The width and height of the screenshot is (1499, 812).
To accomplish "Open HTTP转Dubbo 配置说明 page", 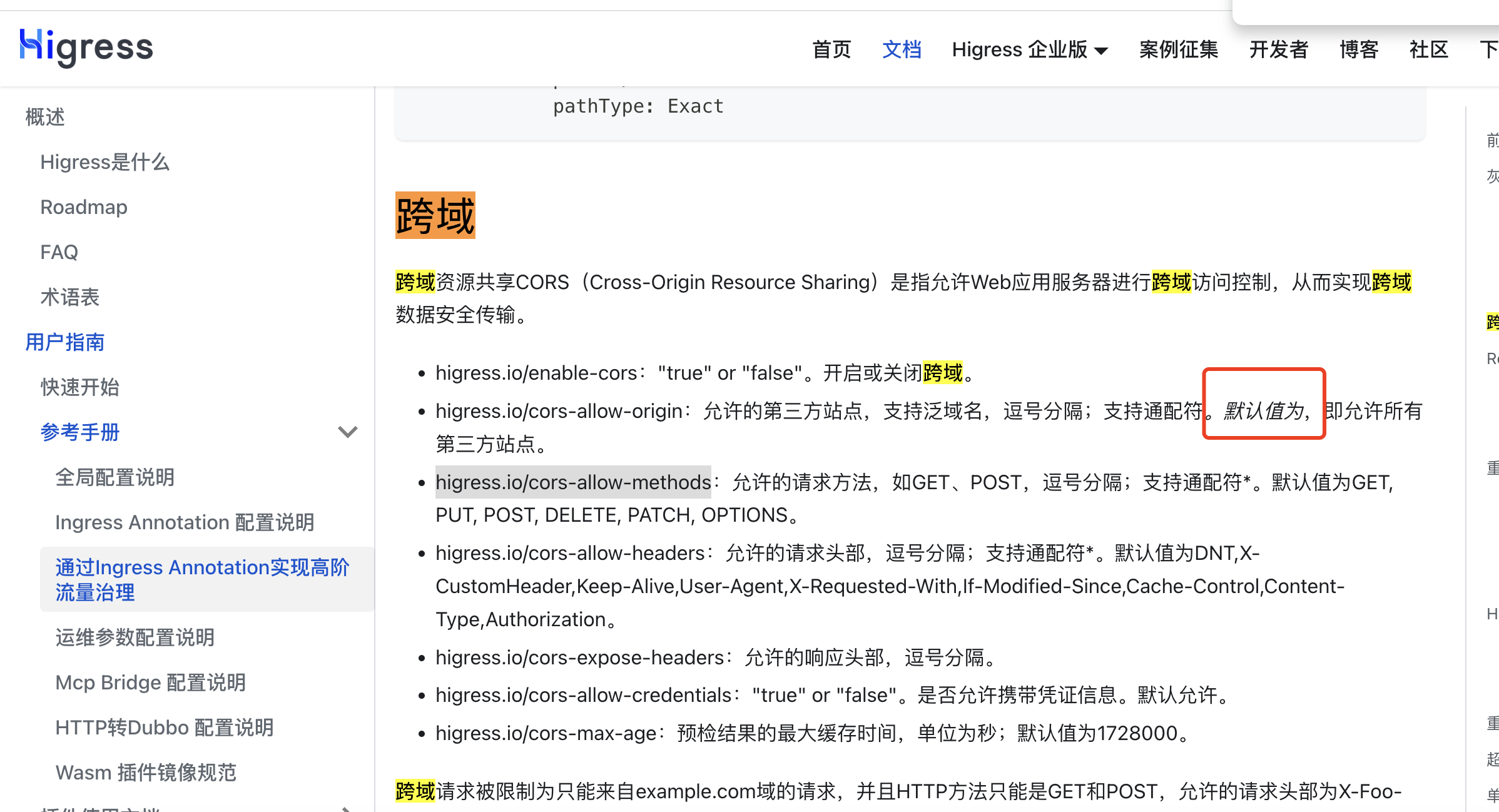I will coord(165,728).
